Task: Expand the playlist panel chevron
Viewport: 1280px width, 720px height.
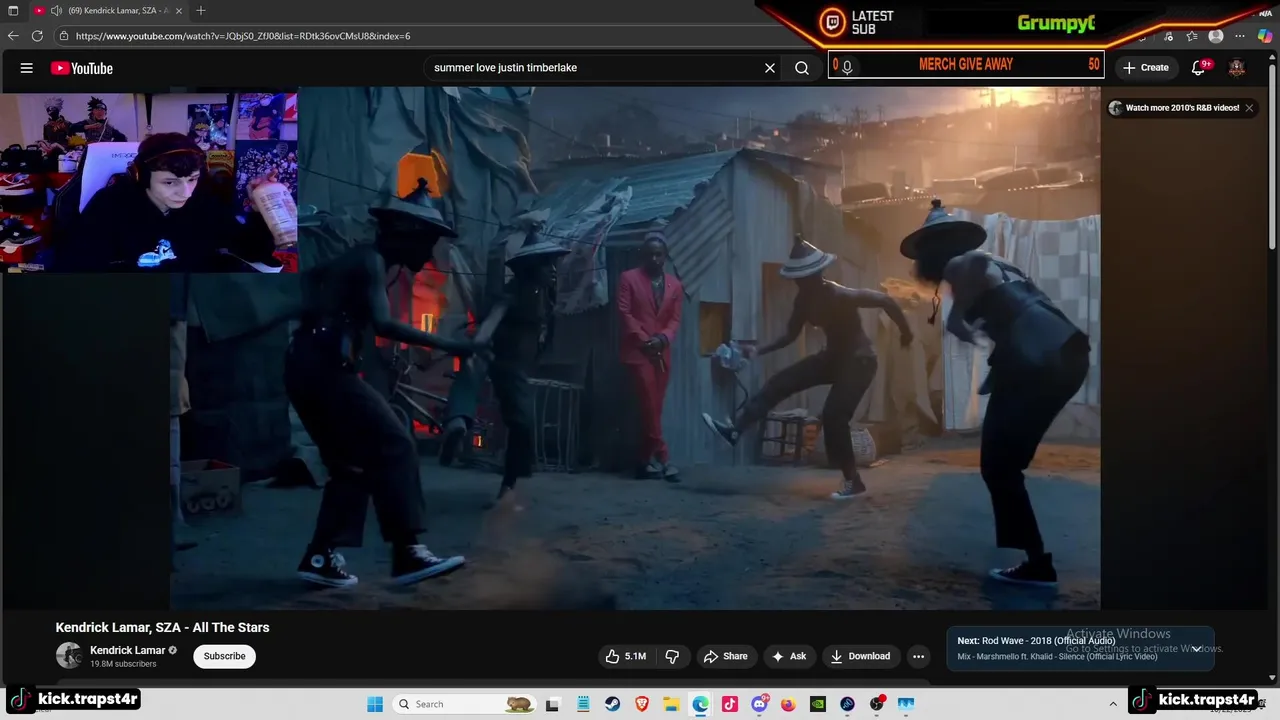Action: click(x=1196, y=648)
